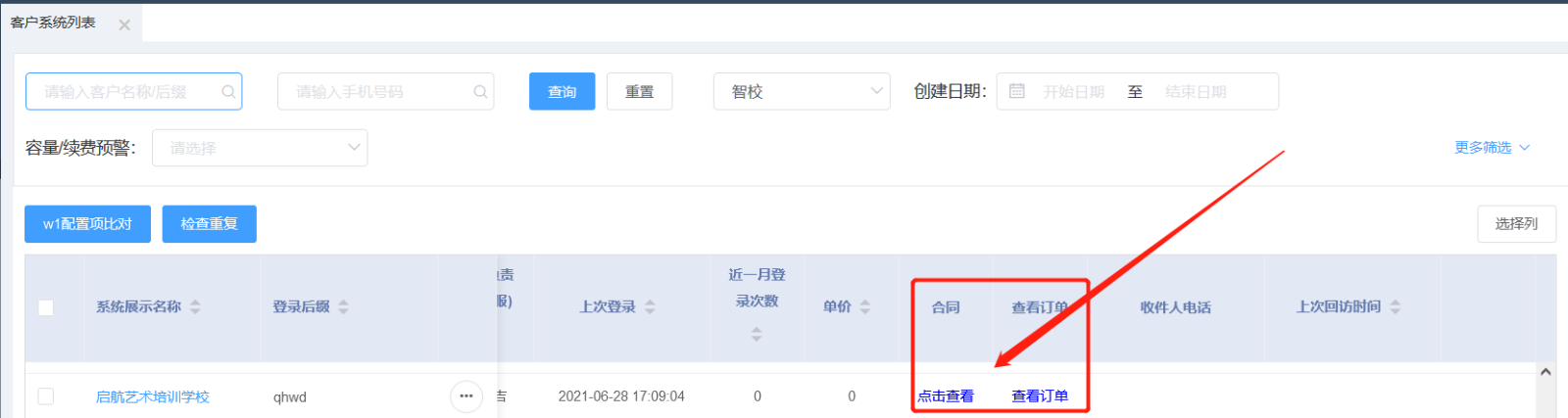Image resolution: width=1568 pixels, height=418 pixels.
Task: Sort by 上次回访时间 column
Action: [1395, 306]
